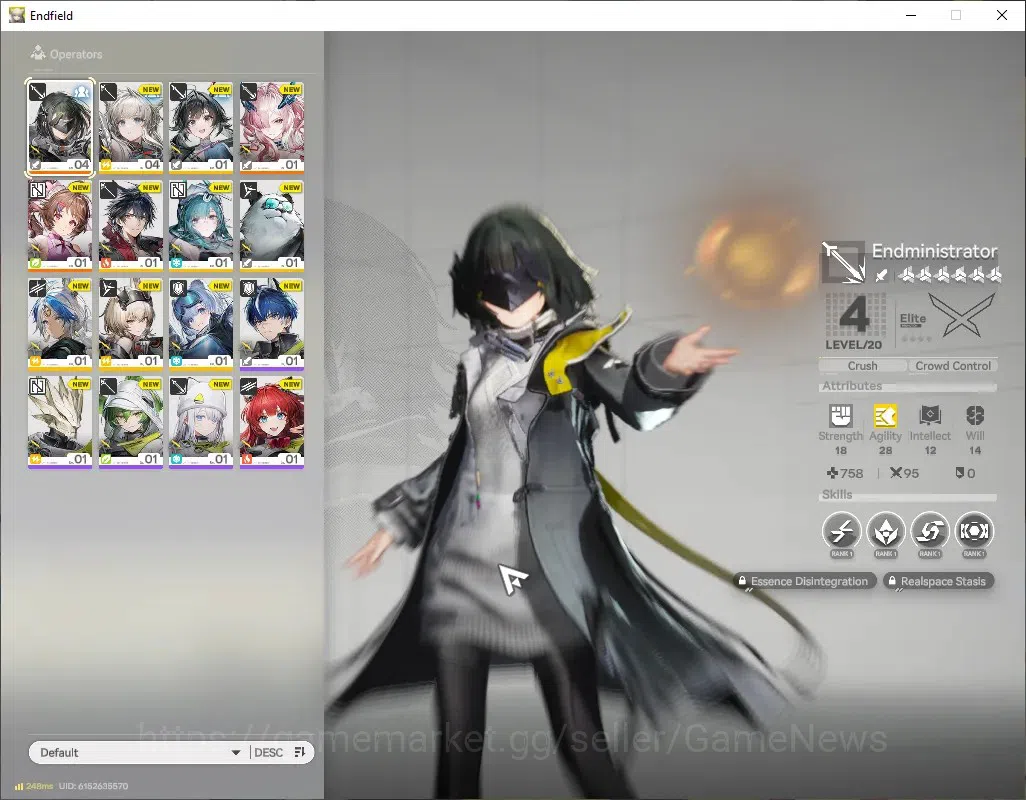1026x800 pixels.
Task: Select the teal-haired girl operator card
Action: (x=201, y=226)
